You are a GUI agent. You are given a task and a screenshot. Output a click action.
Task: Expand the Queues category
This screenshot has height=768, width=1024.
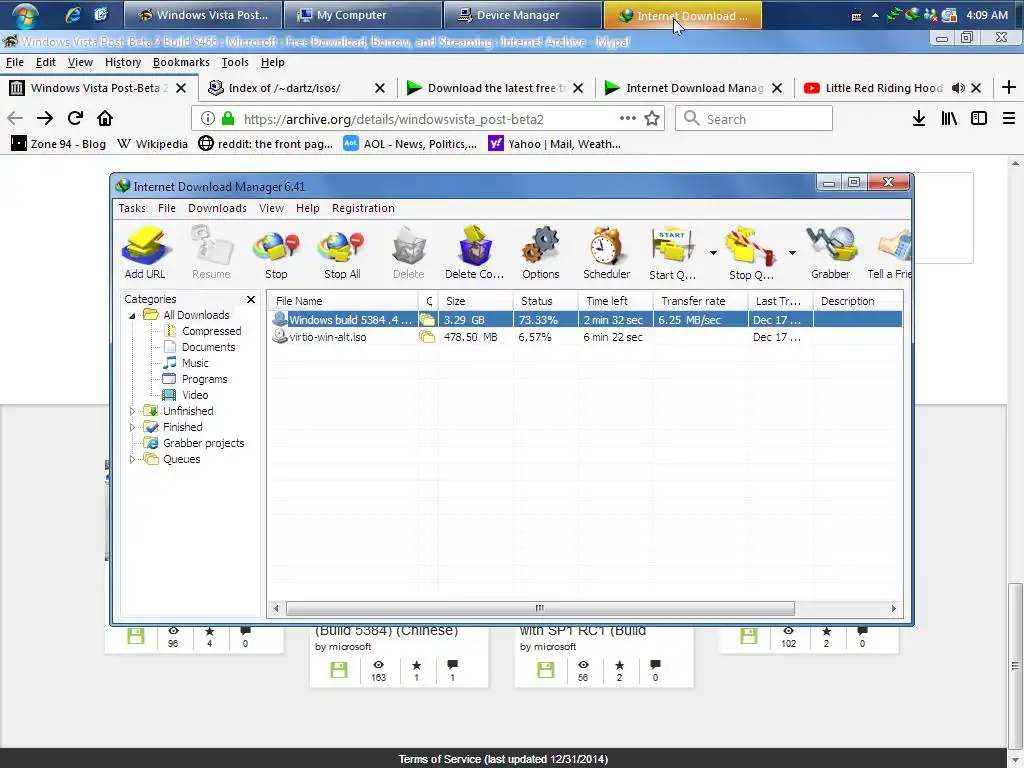pos(133,459)
